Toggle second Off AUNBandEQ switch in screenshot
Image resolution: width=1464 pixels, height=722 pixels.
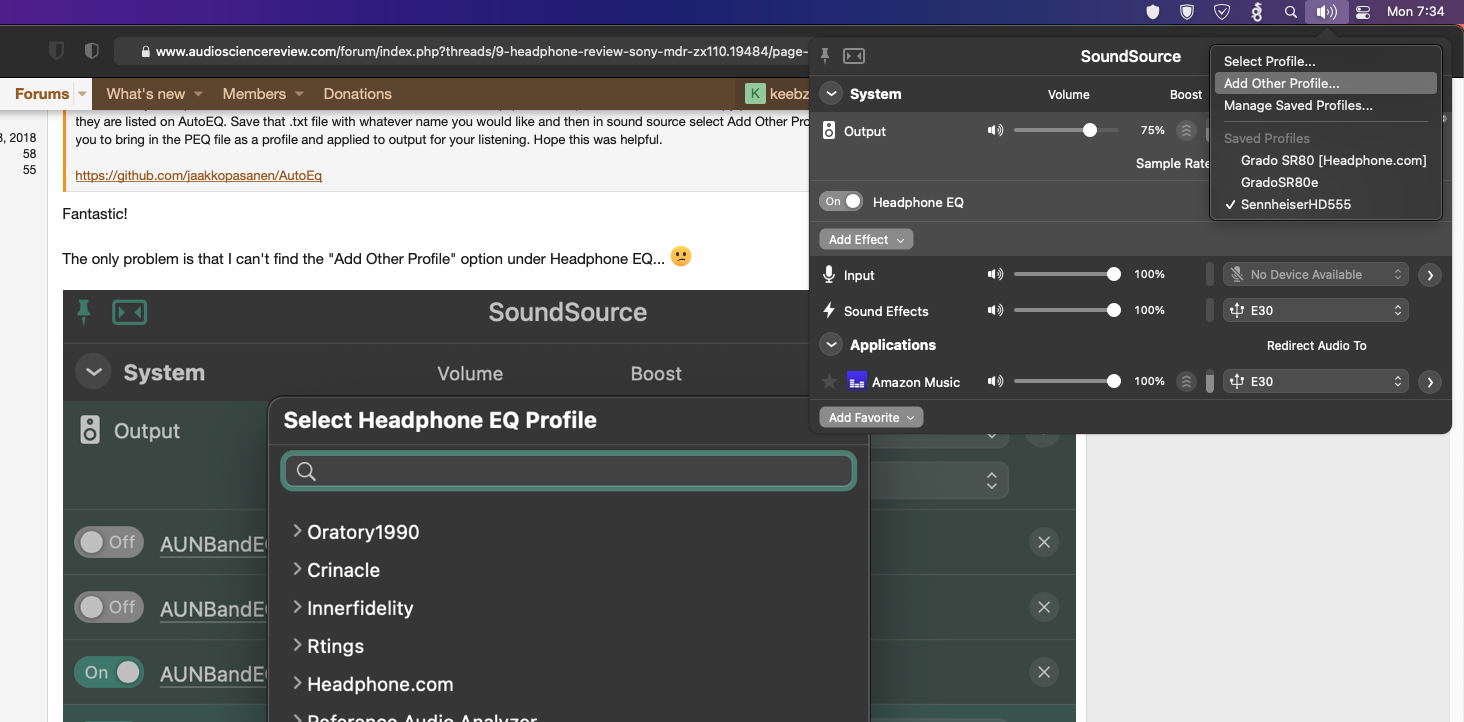coord(109,607)
